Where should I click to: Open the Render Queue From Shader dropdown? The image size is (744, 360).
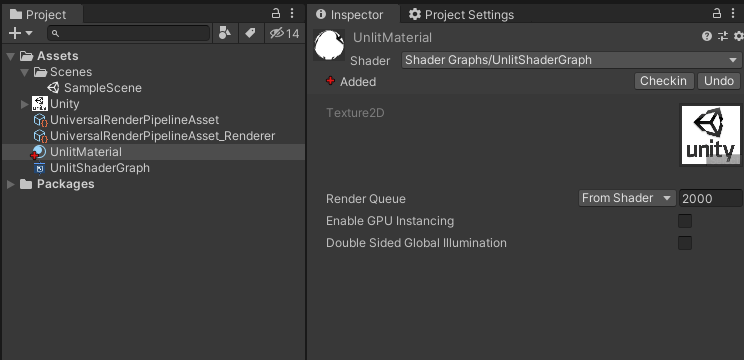click(x=627, y=198)
